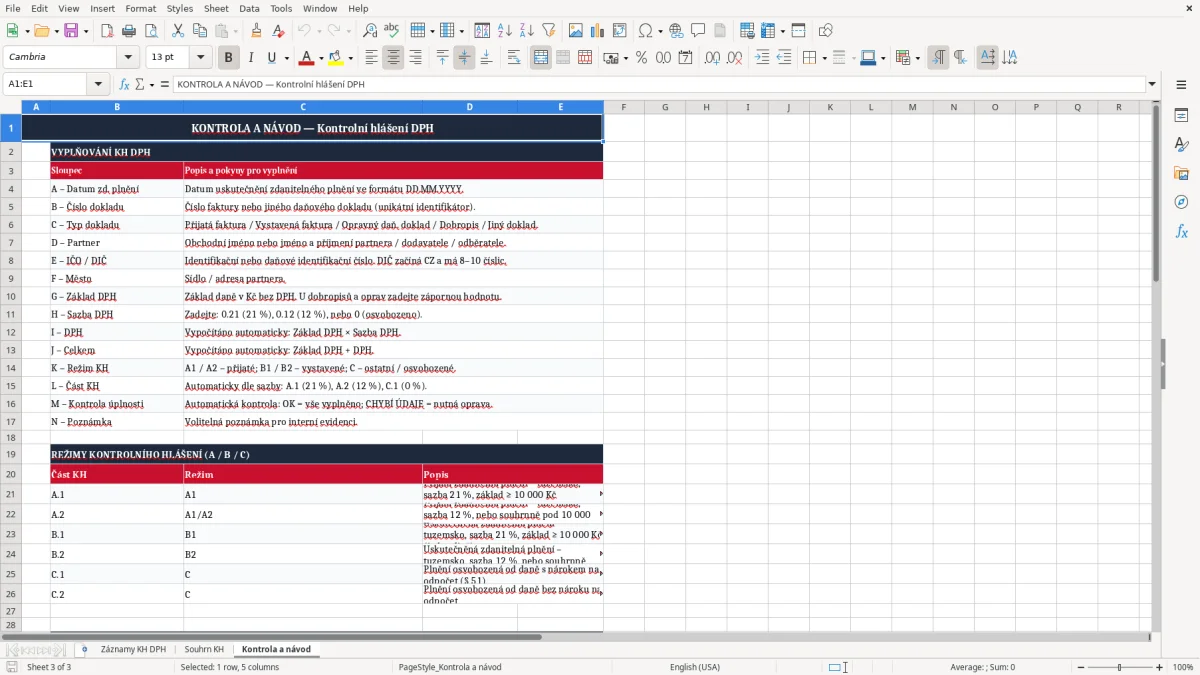Image resolution: width=1200 pixels, height=675 pixels.
Task: Open the Function Wizard fx icon
Action: [125, 84]
